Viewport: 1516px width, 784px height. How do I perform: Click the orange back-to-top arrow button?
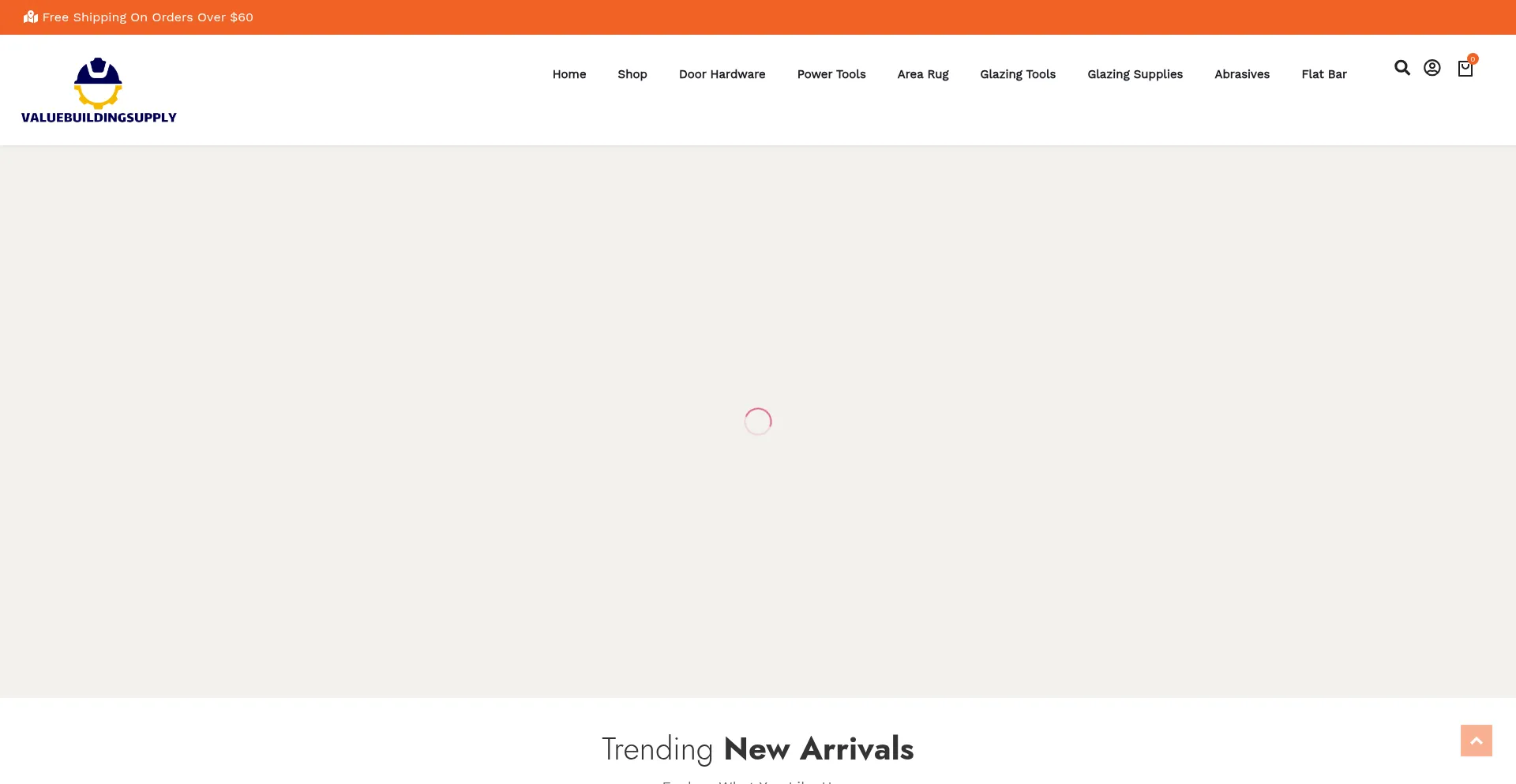click(x=1477, y=741)
